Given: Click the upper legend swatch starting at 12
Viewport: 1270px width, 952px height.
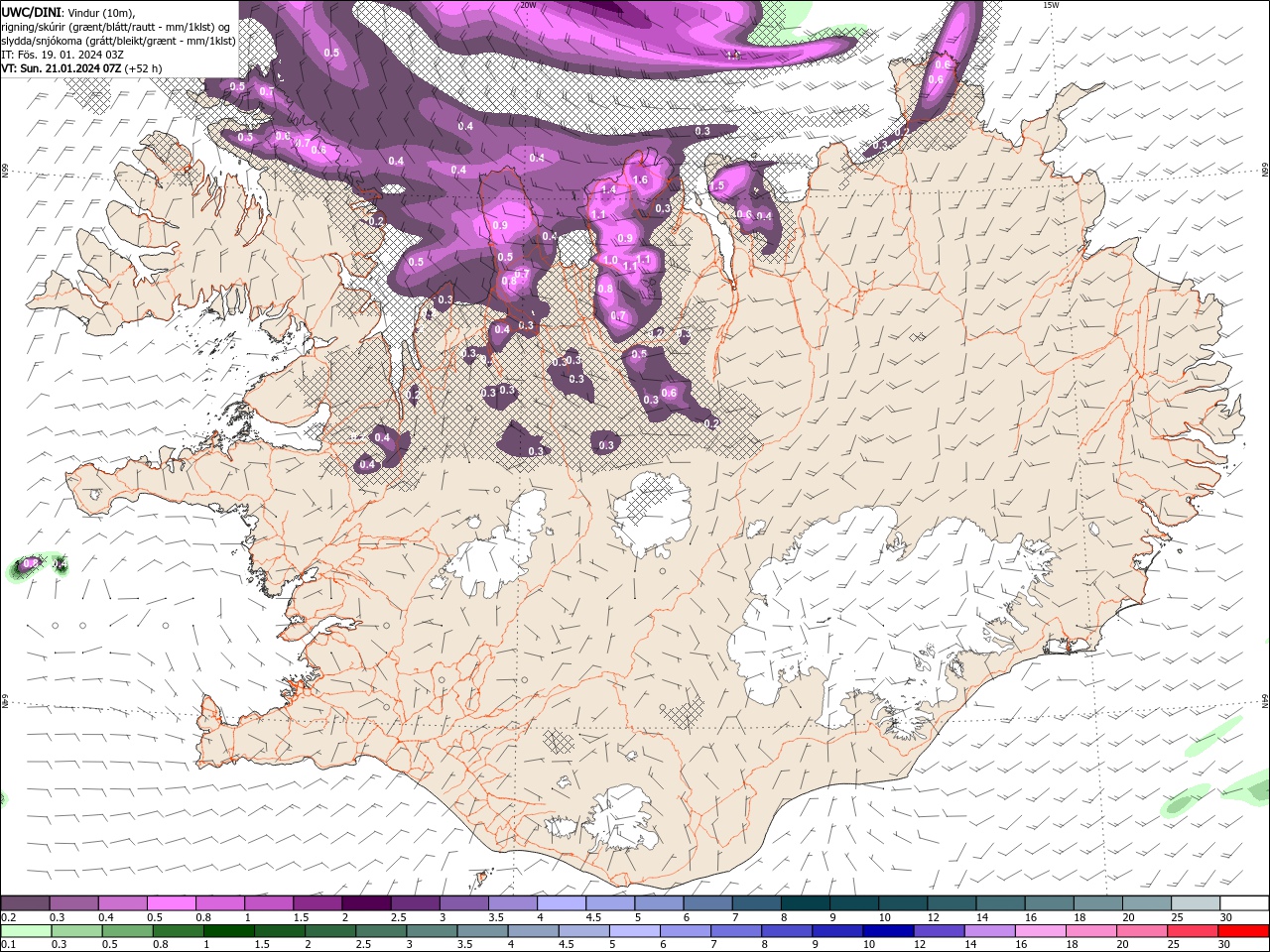Looking at the screenshot, I should pyautogui.click(x=952, y=903).
